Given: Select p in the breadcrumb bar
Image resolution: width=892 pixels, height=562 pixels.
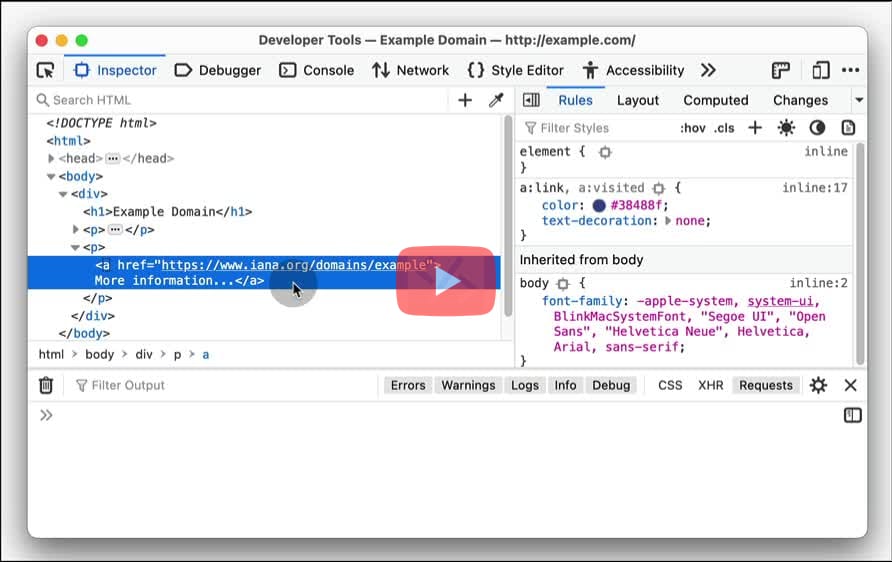Looking at the screenshot, I should (177, 354).
